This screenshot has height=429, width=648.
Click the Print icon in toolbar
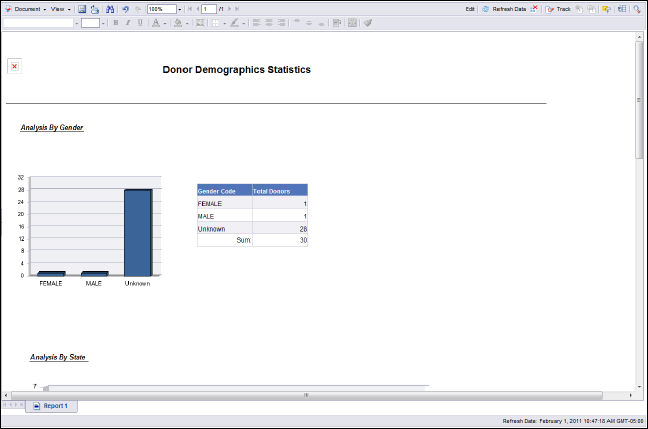[94, 8]
